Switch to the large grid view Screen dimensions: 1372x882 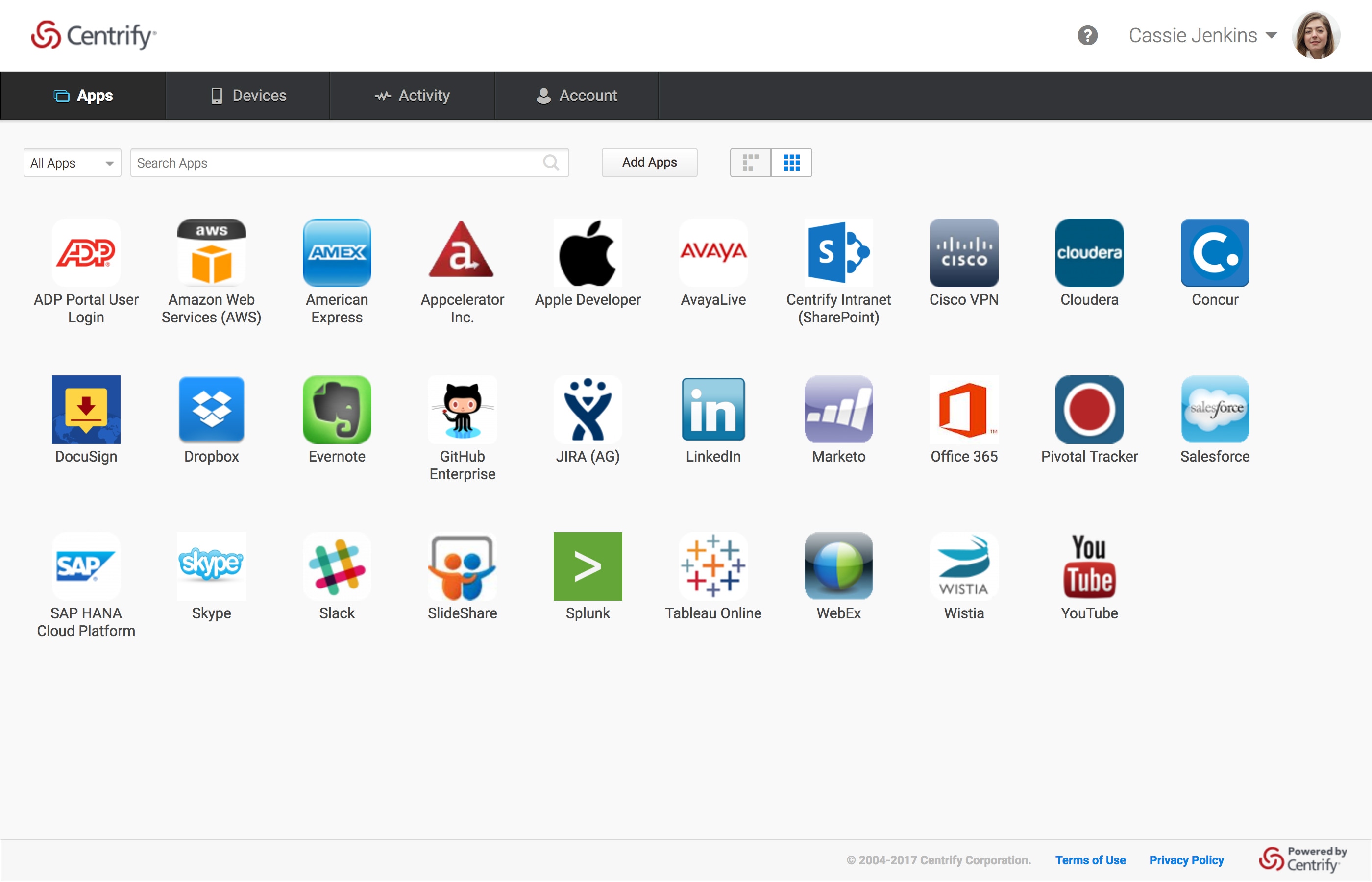pyautogui.click(x=791, y=163)
